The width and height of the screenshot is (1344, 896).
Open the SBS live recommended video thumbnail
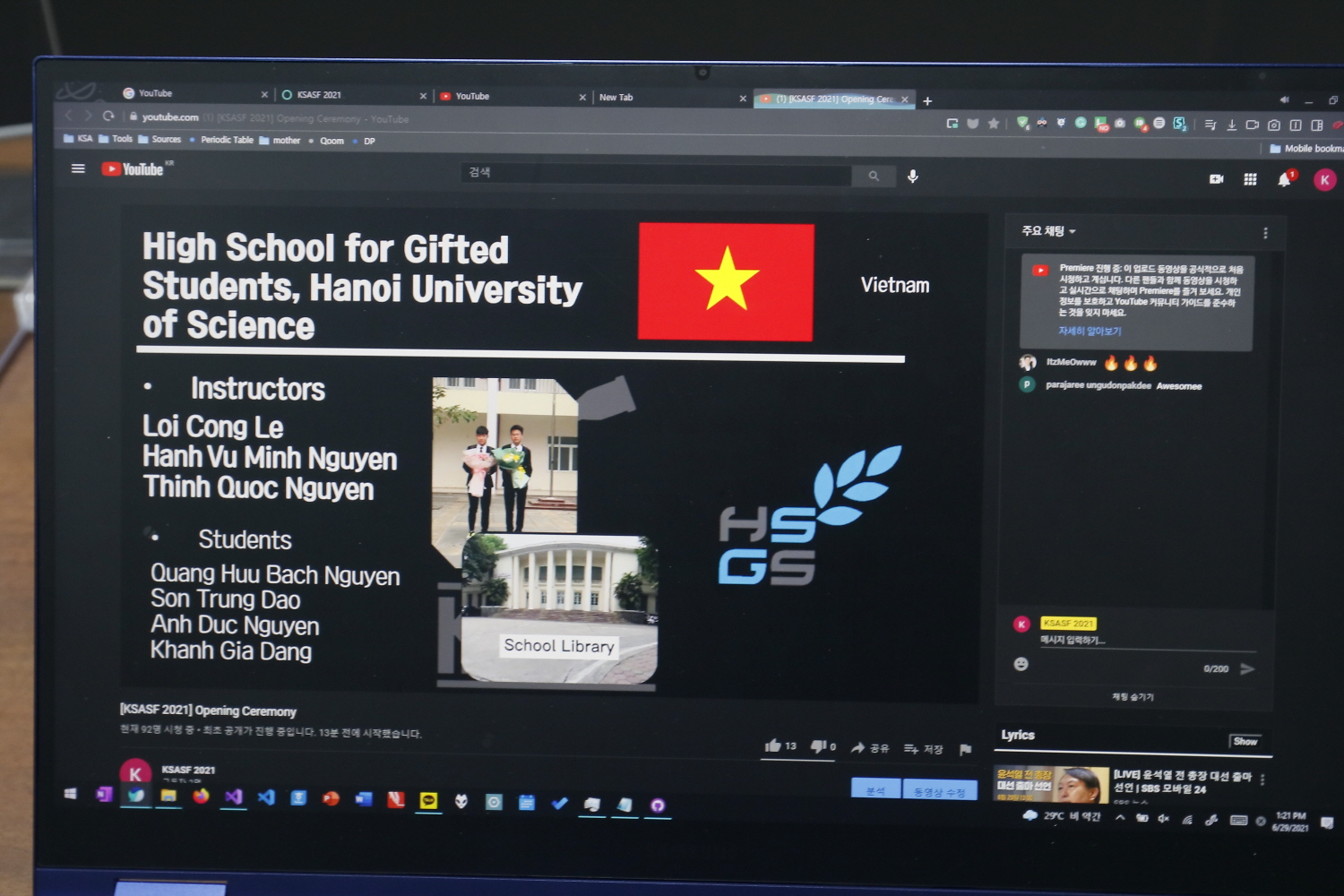tap(1050, 785)
